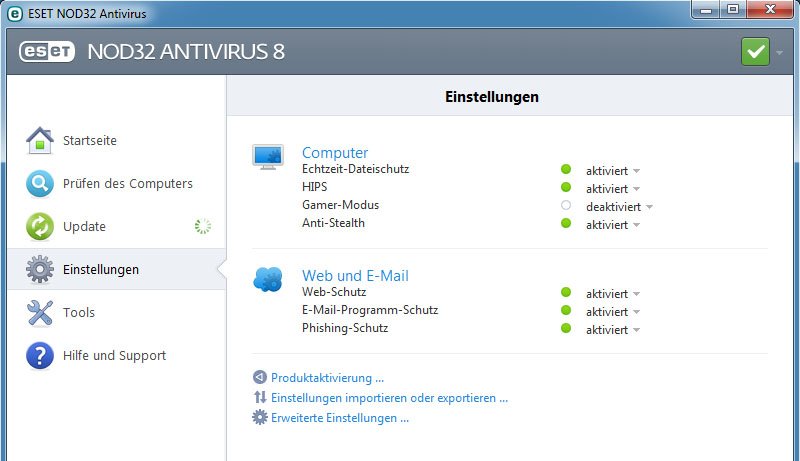Click the Startseite house icon
Image resolution: width=800 pixels, height=461 pixels.
pyautogui.click(x=40, y=140)
